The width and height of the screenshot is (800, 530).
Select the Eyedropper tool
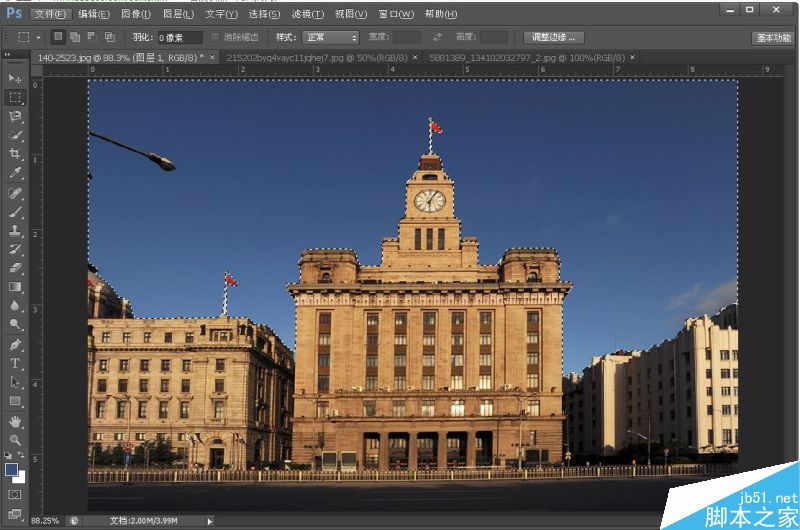(15, 172)
